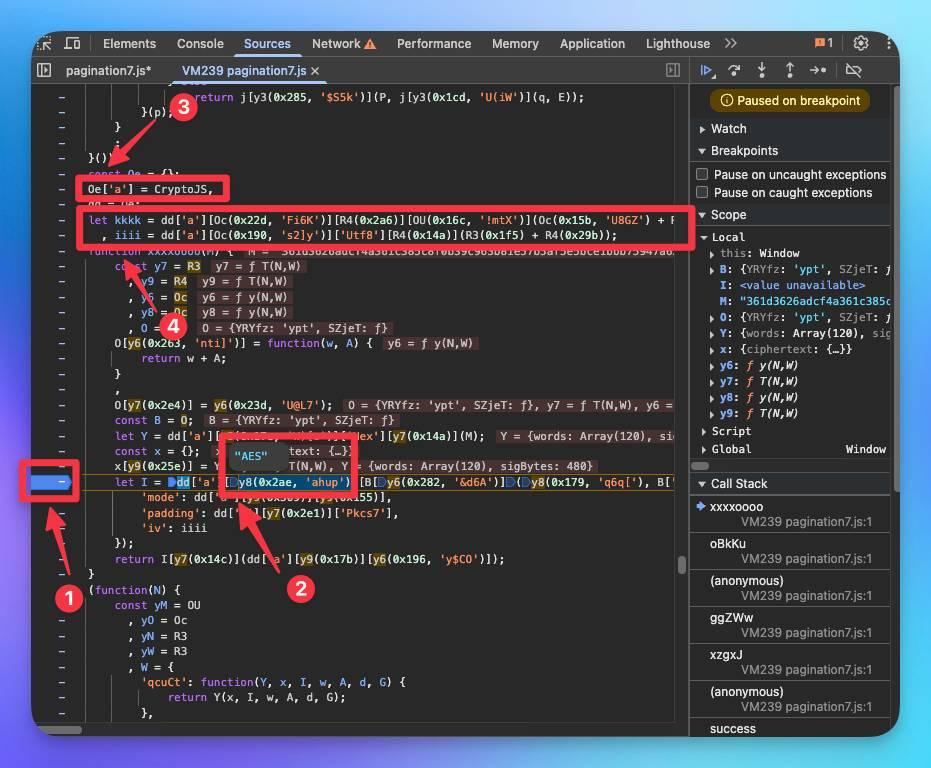
Task: Remove the blue breakpoint marker in the gutter
Action: pos(50,482)
